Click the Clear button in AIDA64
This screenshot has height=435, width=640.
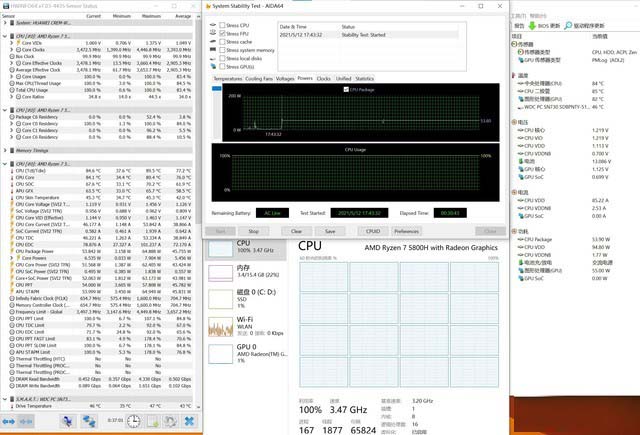[296, 231]
